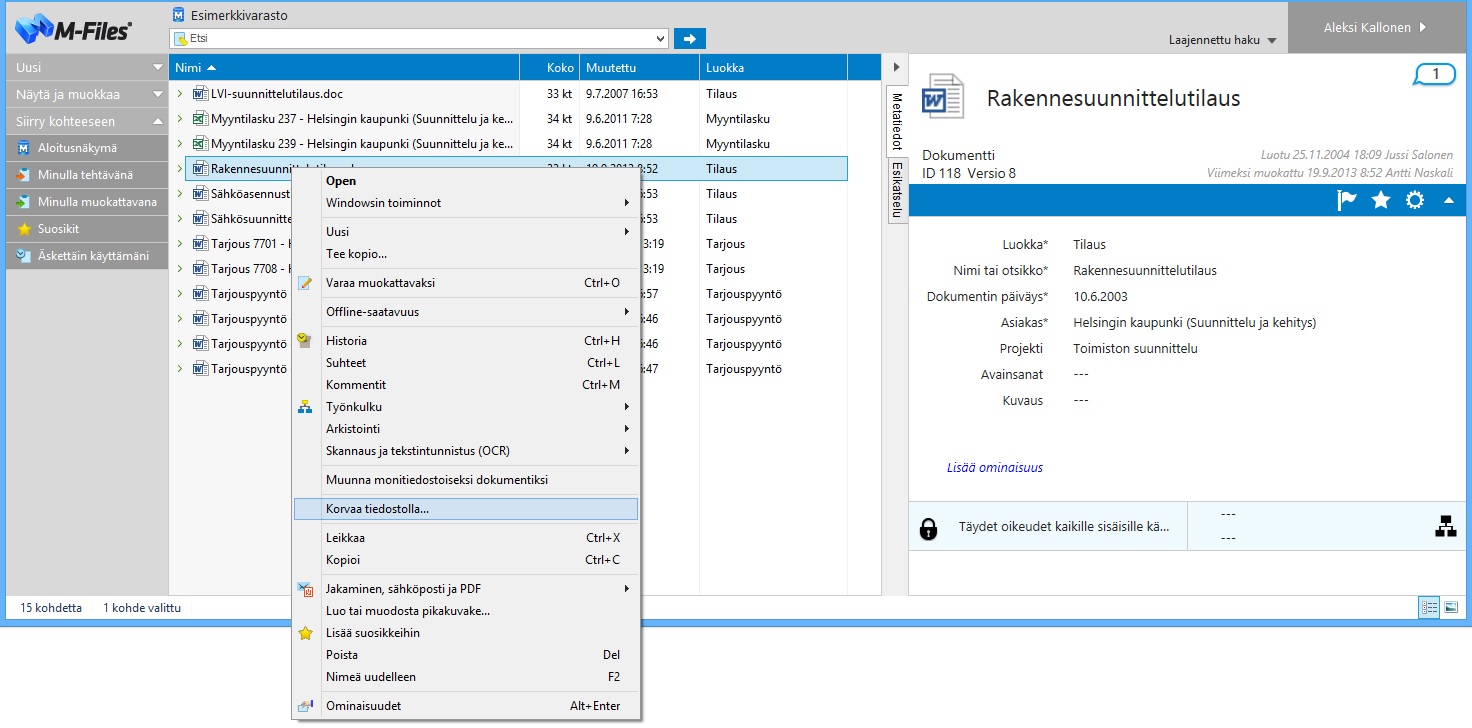Expand the Myyntilasku 237 row chevron
The height and width of the screenshot is (728, 1472).
click(x=180, y=119)
